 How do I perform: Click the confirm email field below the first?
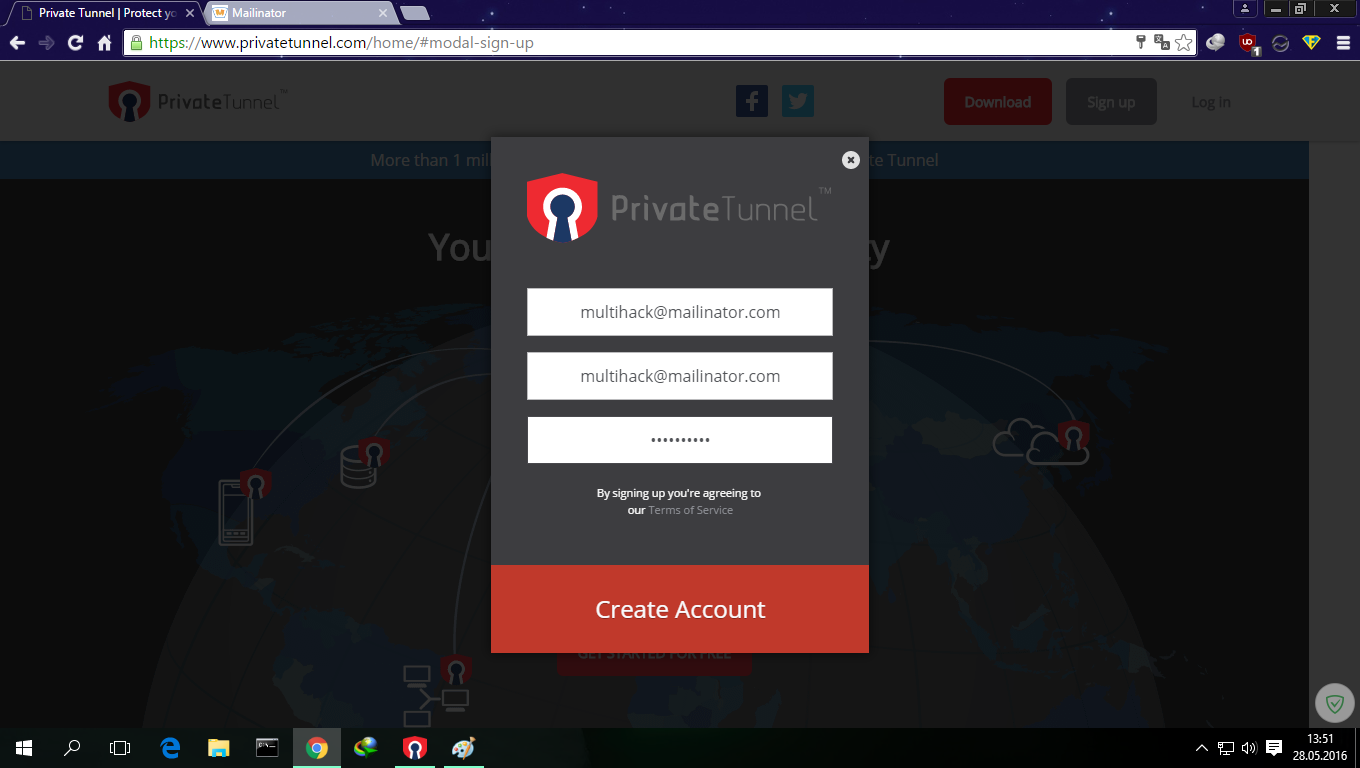[x=680, y=376]
